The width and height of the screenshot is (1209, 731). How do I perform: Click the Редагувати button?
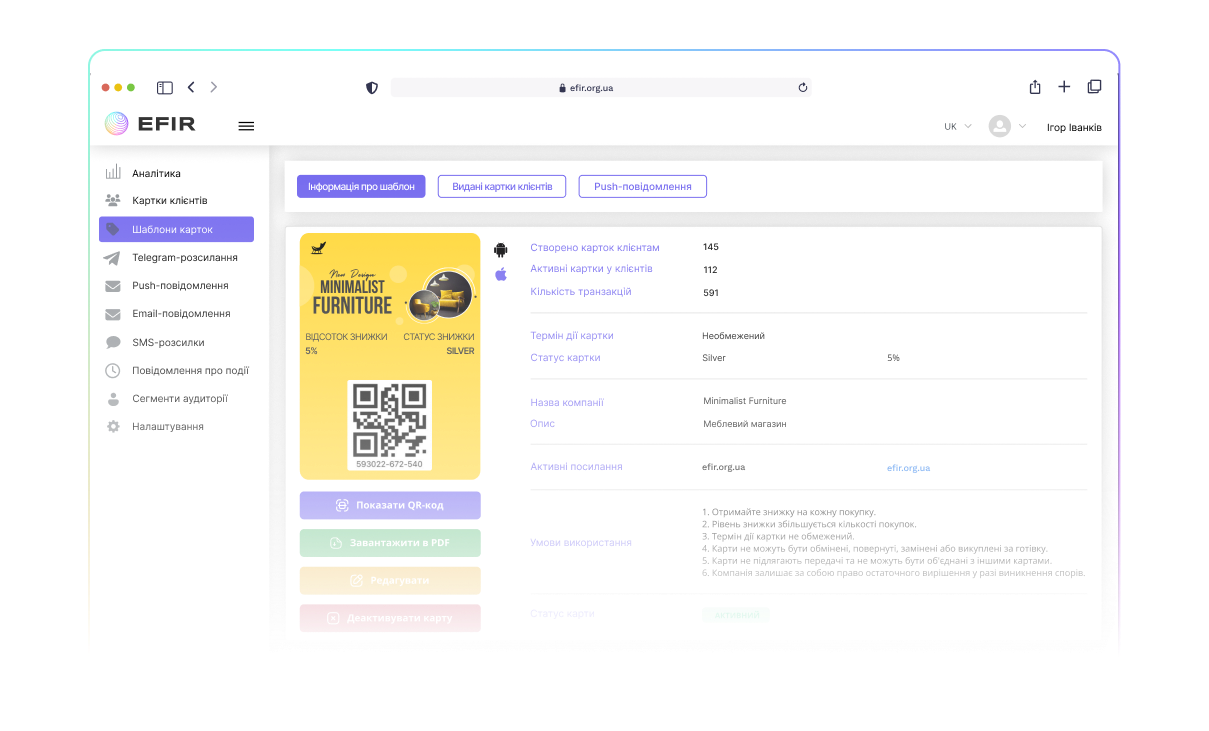(390, 580)
